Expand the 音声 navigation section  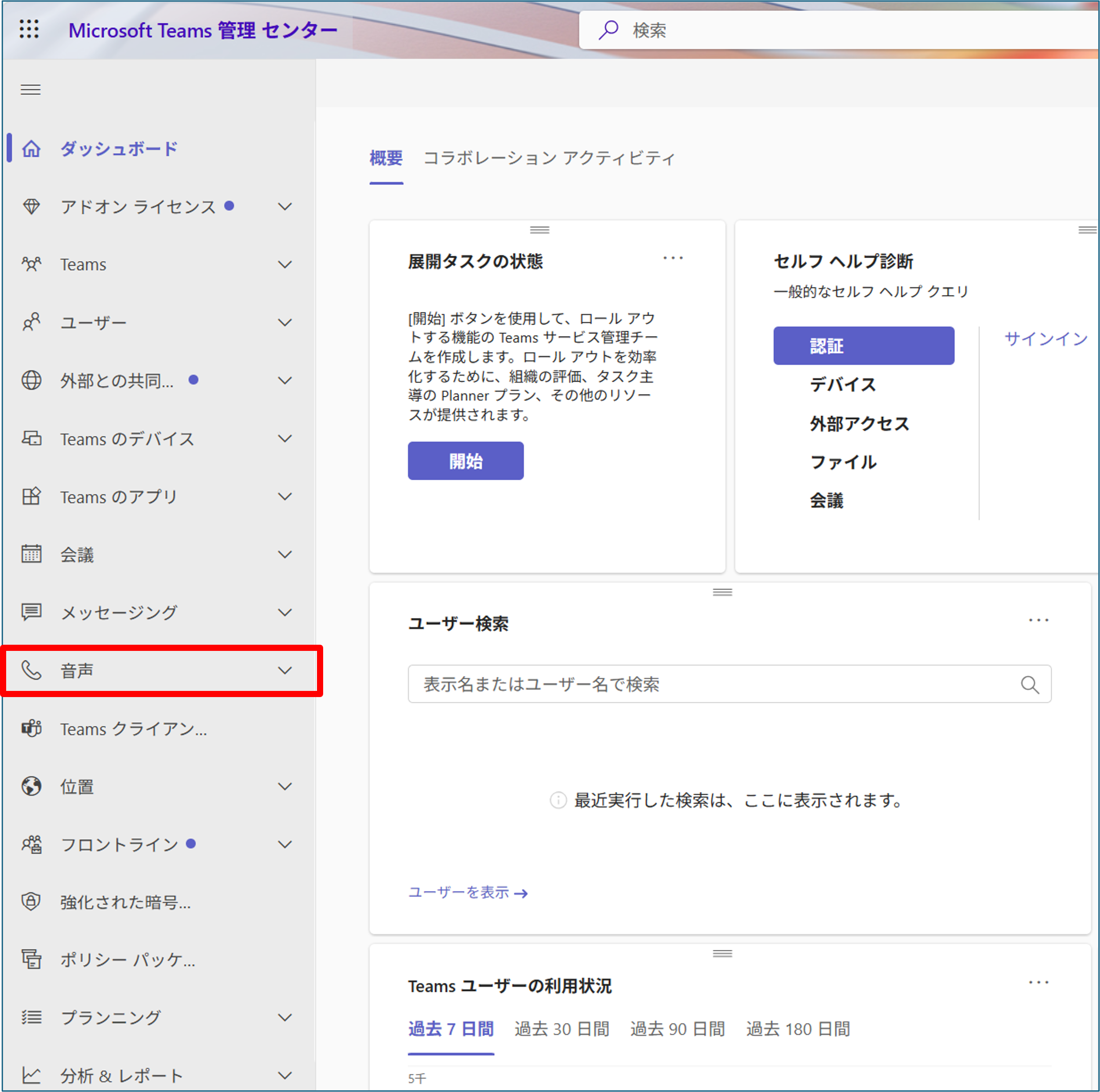coord(285,671)
